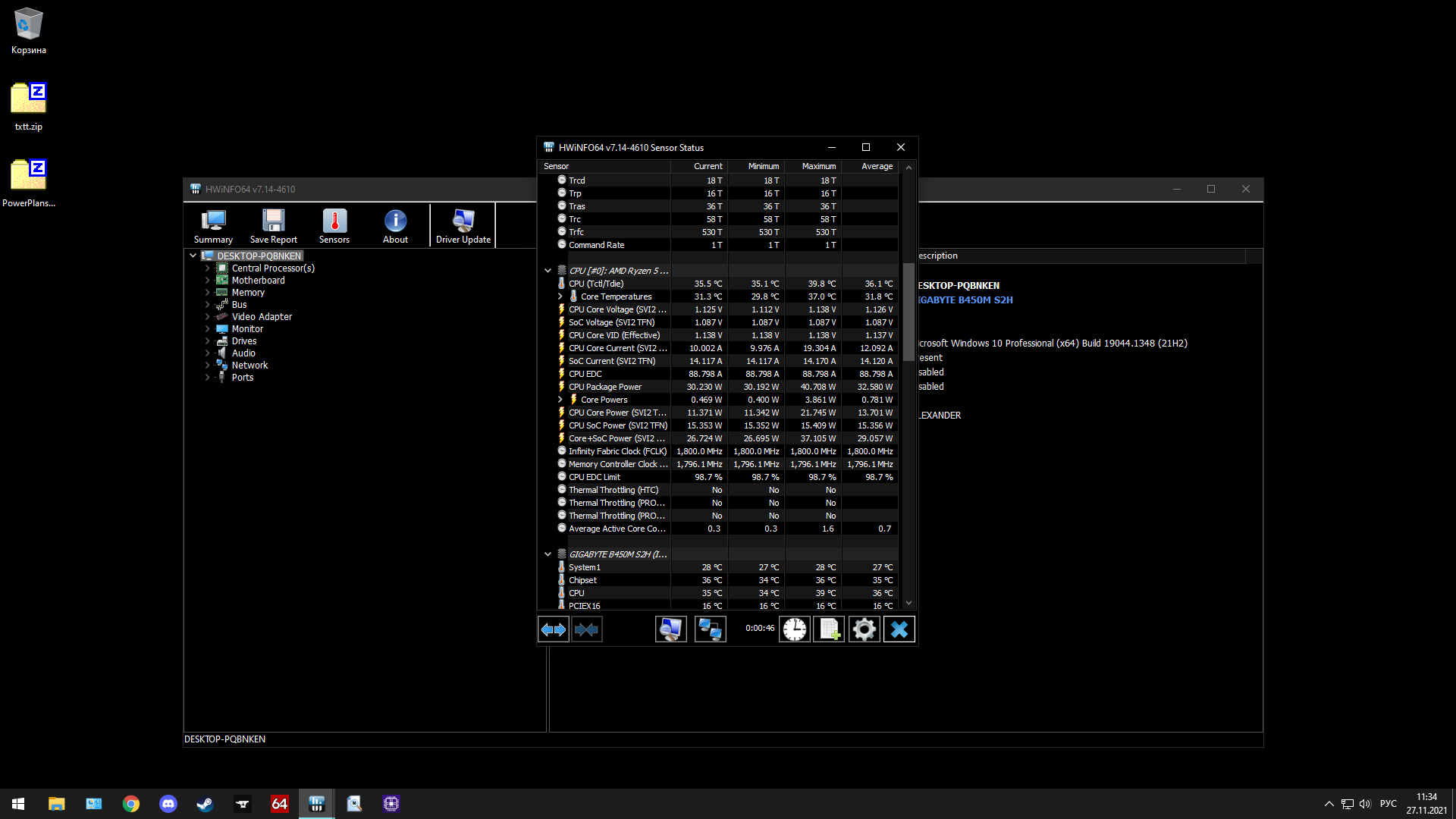Open Steam from the taskbar
Screen dimensions: 1456x819
205,804
